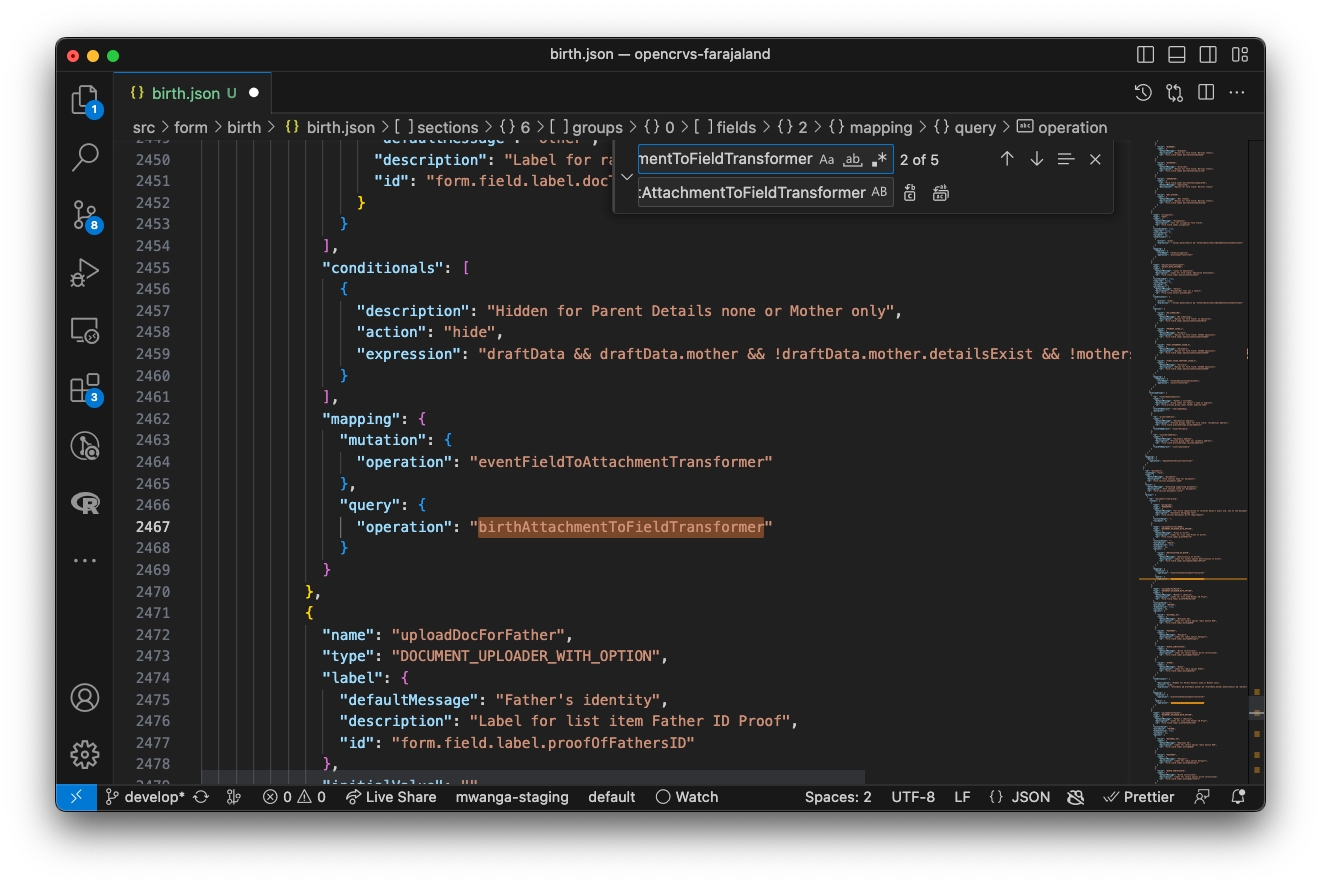Open the Run and Debug view

(x=85, y=272)
